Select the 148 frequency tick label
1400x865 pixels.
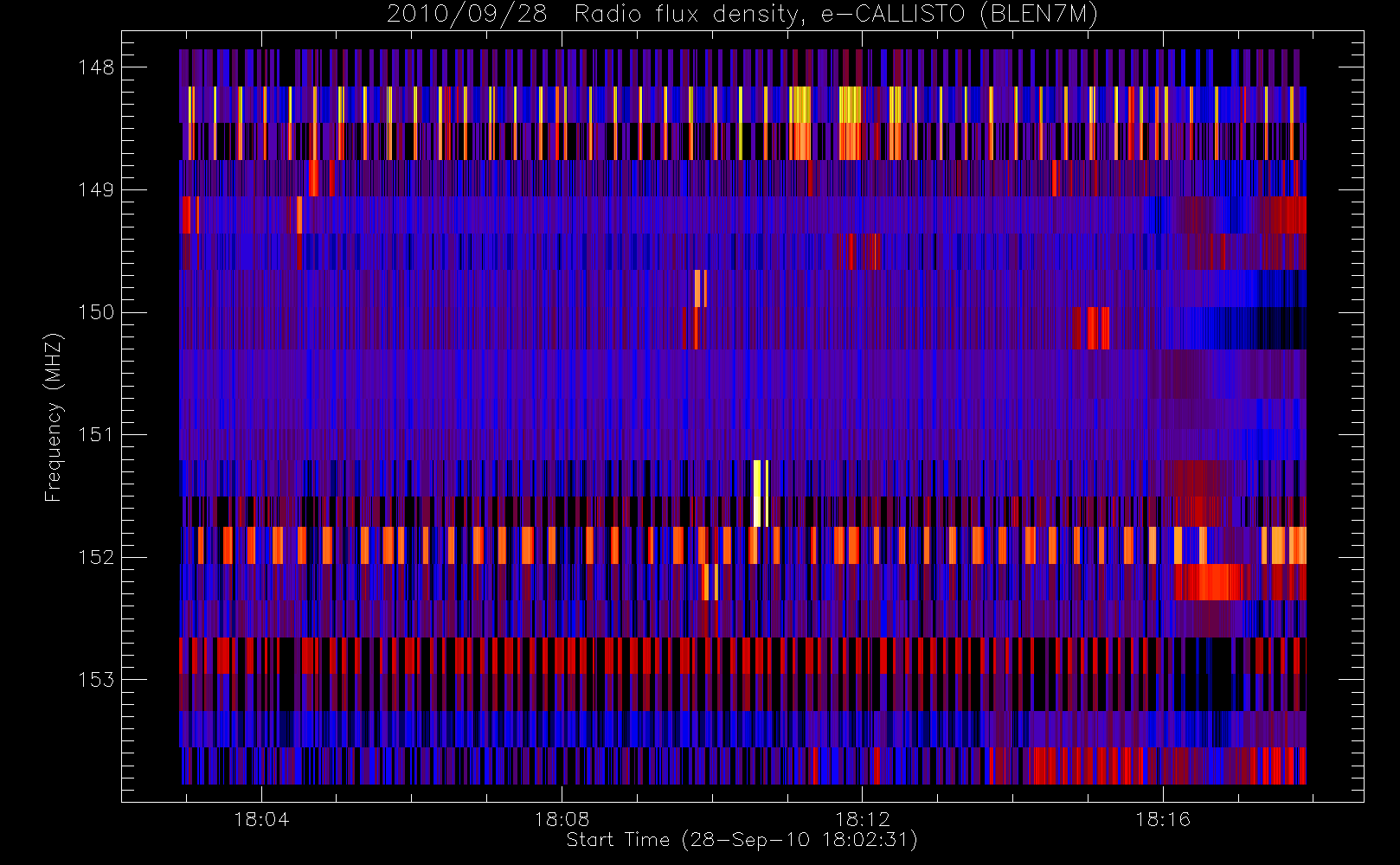point(96,67)
